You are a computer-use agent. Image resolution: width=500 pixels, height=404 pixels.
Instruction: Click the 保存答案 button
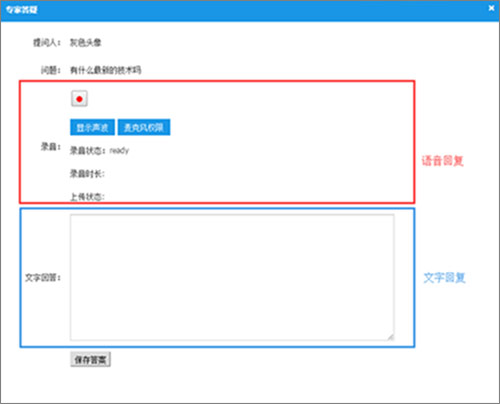tap(90, 360)
